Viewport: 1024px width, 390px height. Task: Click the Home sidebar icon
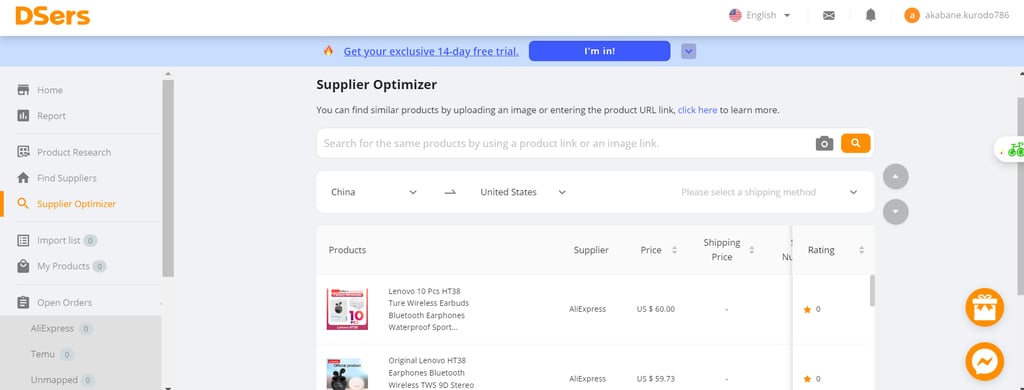click(24, 90)
